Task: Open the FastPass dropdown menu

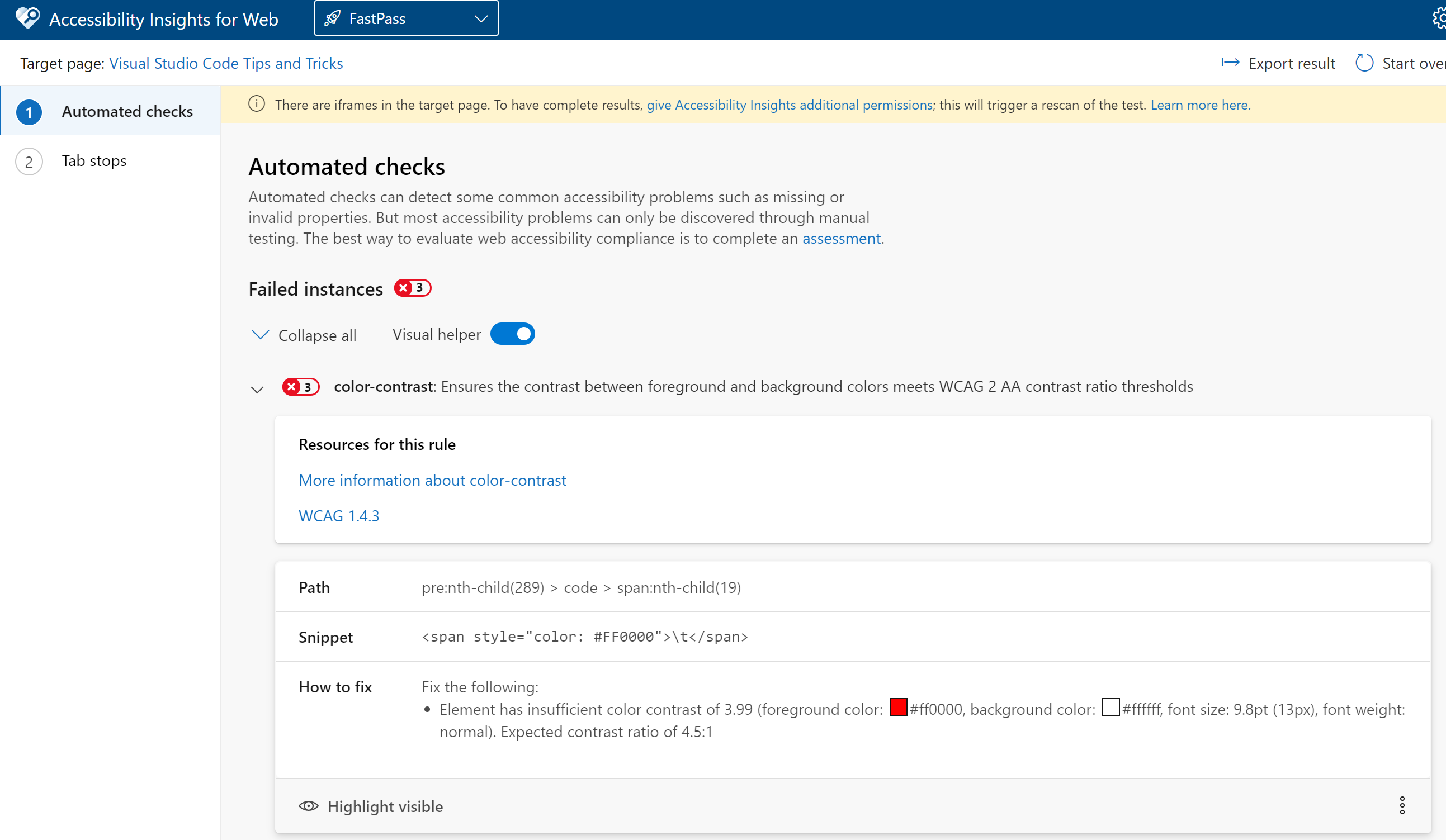Action: 481,18
